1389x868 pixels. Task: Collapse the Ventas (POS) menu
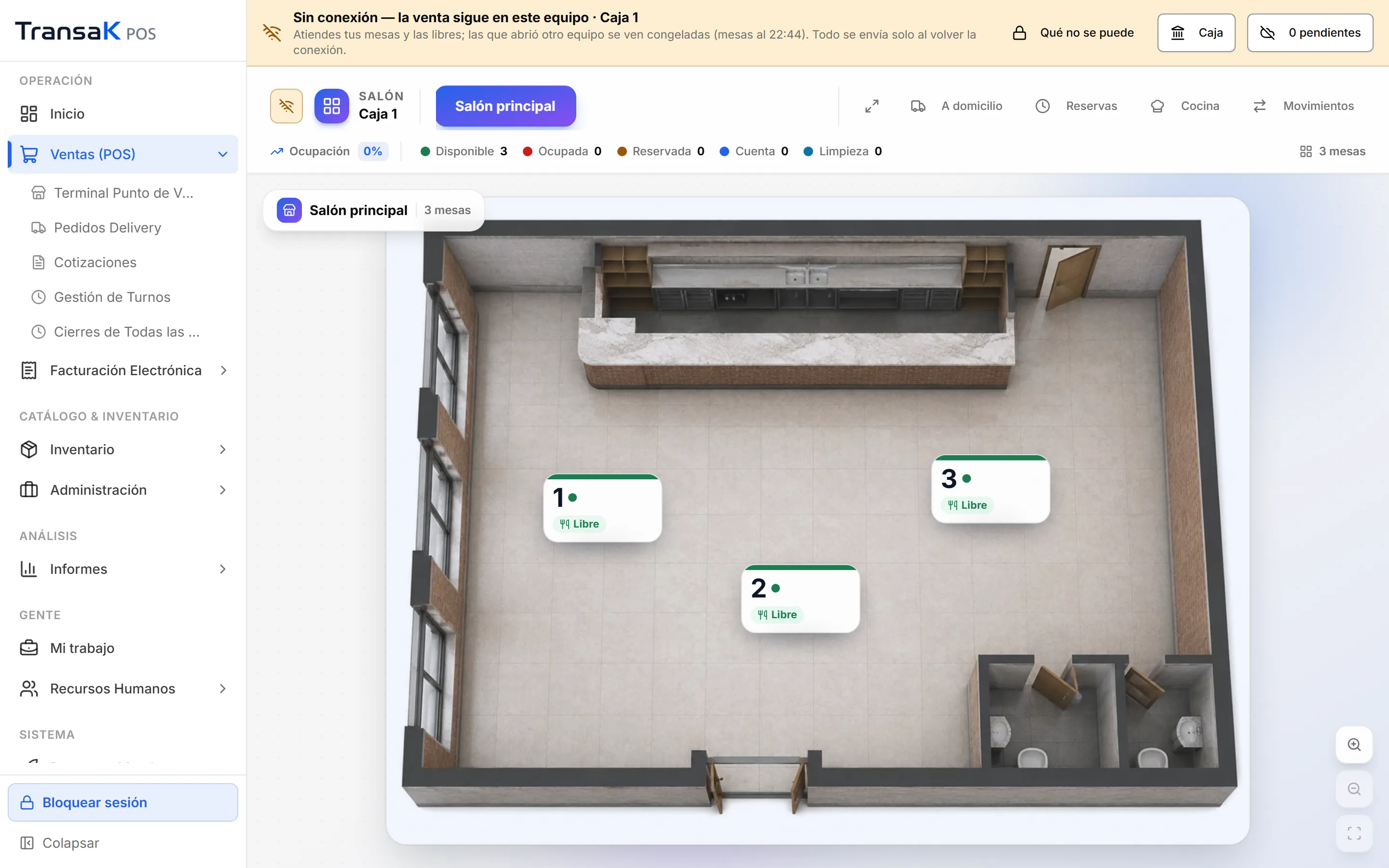123,154
